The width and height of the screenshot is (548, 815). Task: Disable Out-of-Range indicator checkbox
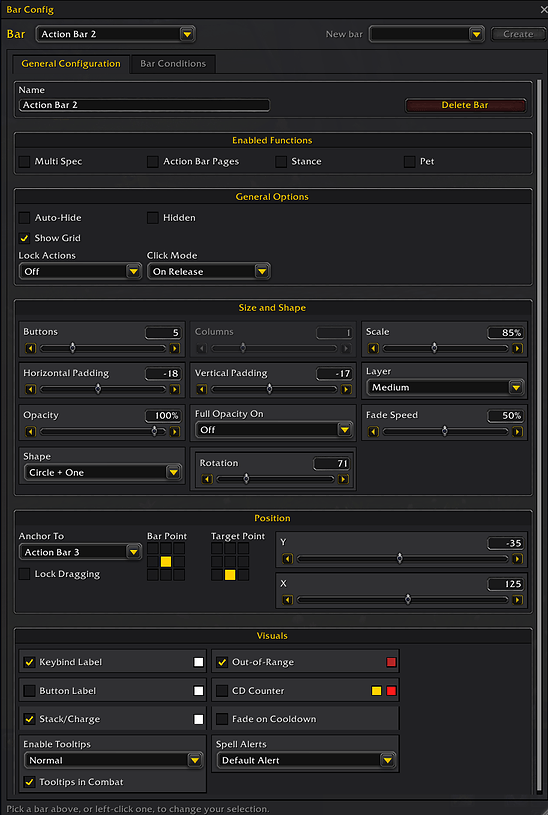pos(222,662)
